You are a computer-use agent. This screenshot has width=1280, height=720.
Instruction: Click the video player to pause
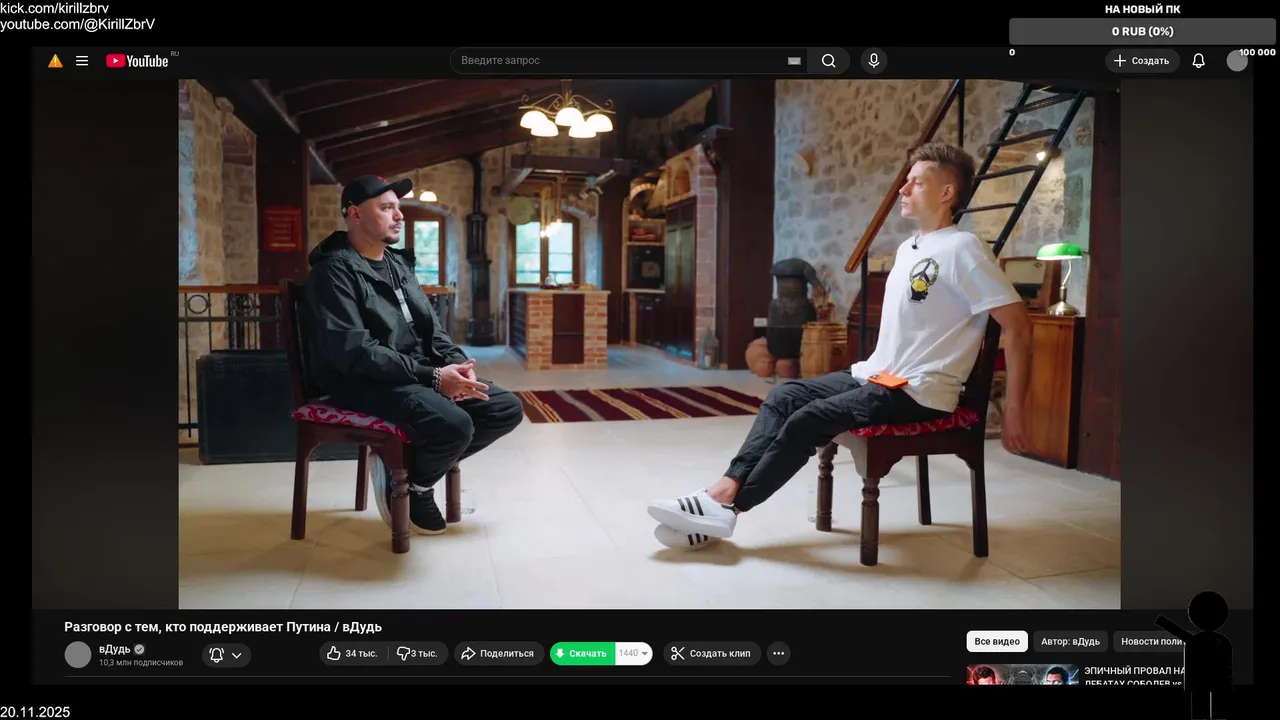(649, 344)
